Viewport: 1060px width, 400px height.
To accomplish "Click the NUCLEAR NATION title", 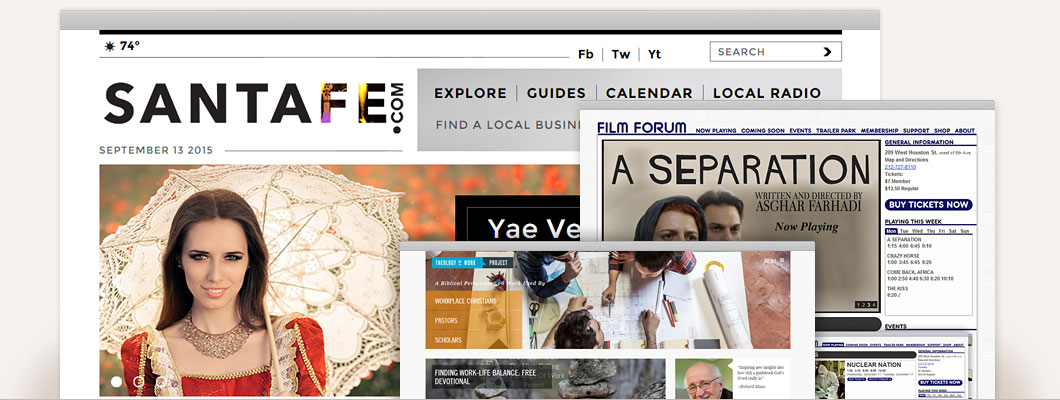I will click(875, 365).
